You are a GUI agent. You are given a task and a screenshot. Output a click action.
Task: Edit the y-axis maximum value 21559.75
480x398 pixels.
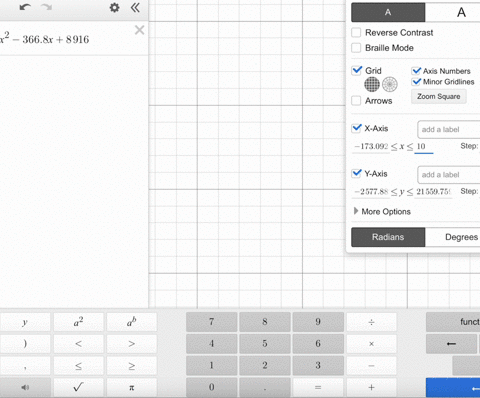(433, 192)
